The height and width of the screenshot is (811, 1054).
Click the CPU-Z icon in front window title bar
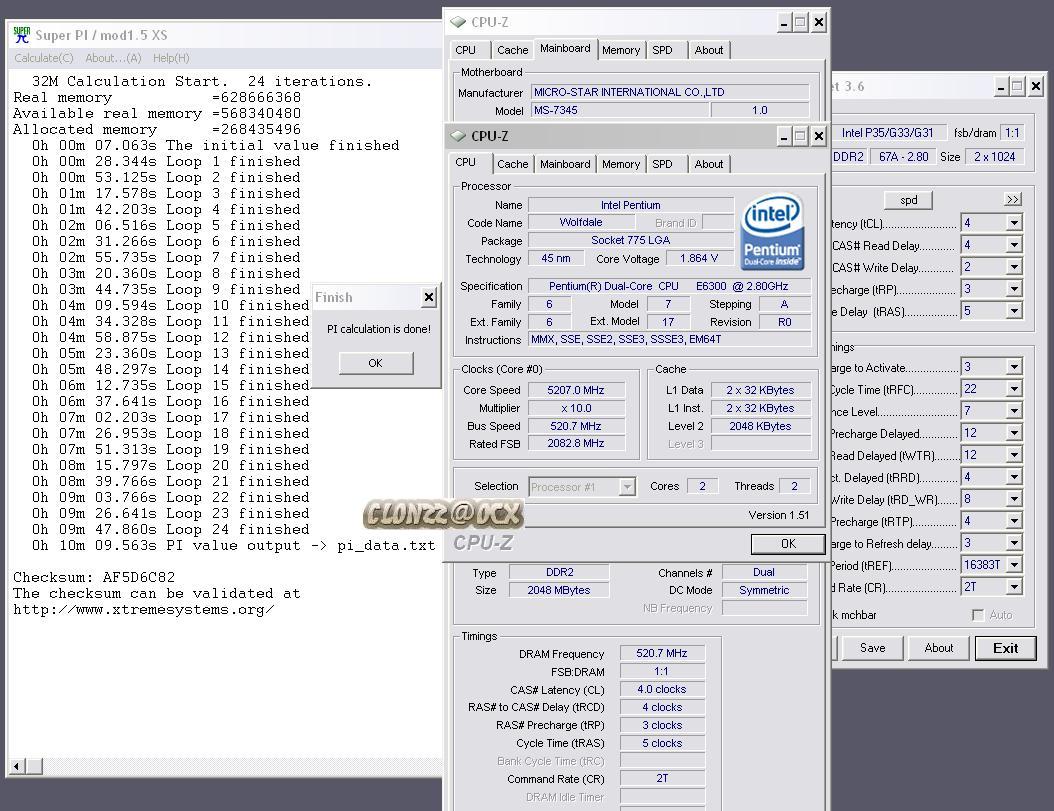[458, 136]
